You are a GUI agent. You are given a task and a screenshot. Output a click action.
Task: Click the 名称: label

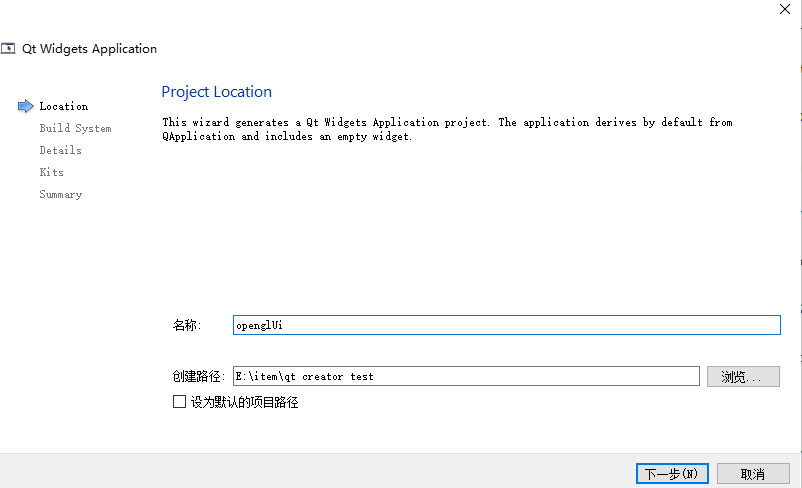(x=187, y=325)
